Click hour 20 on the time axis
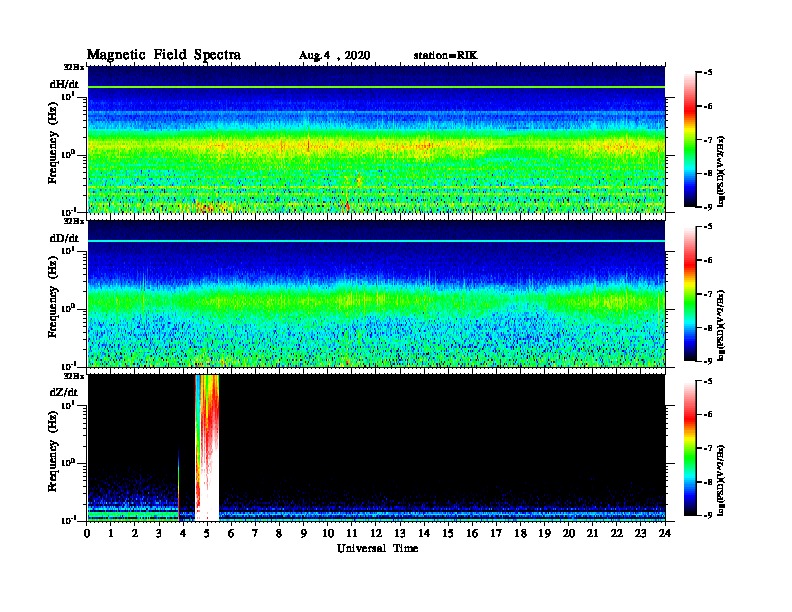Viewport: 792px width, 612px height. (x=569, y=533)
